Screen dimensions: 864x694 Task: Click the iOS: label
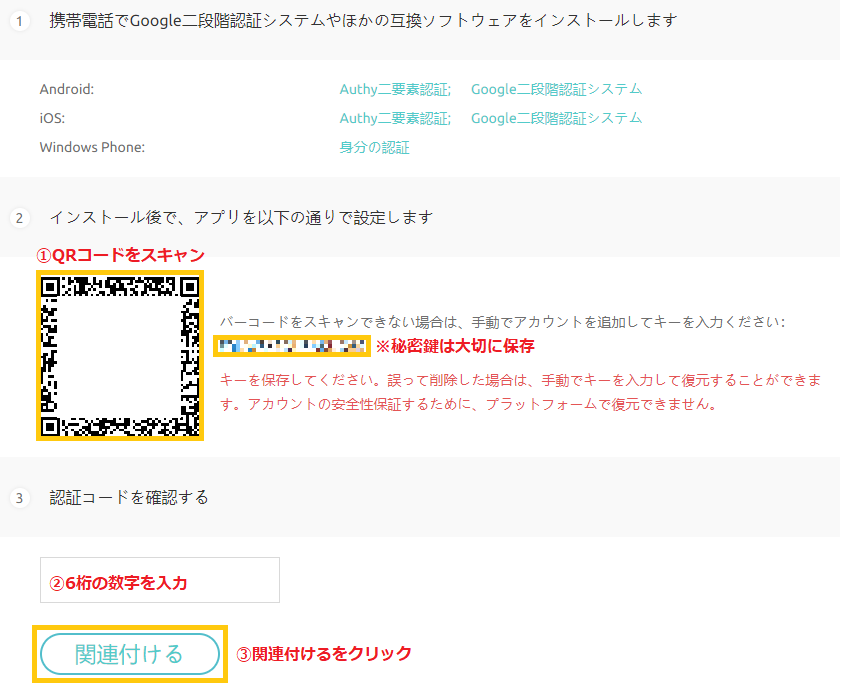52,119
